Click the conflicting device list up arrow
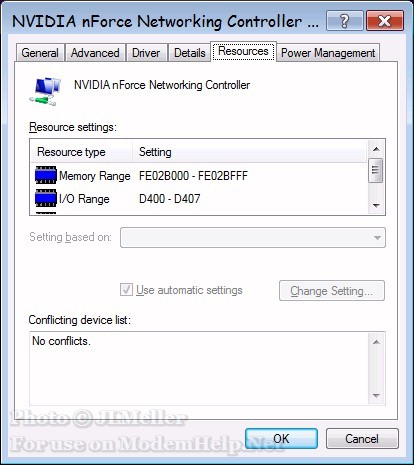 [376, 342]
